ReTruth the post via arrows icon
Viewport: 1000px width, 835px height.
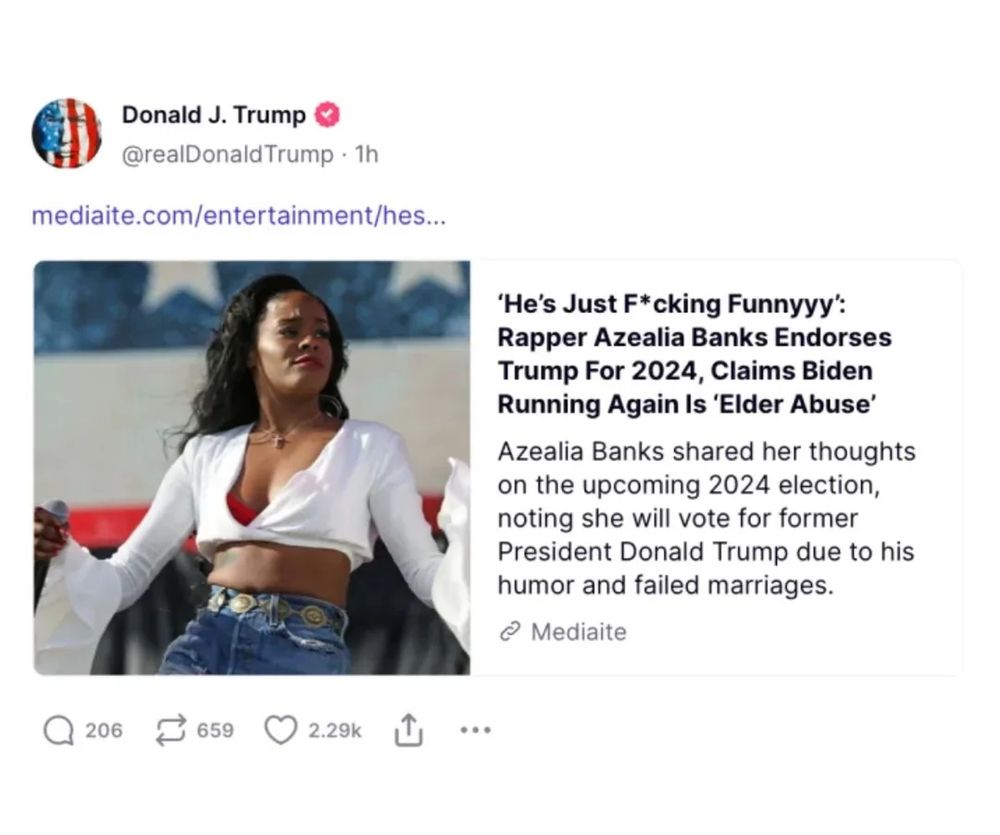click(171, 730)
